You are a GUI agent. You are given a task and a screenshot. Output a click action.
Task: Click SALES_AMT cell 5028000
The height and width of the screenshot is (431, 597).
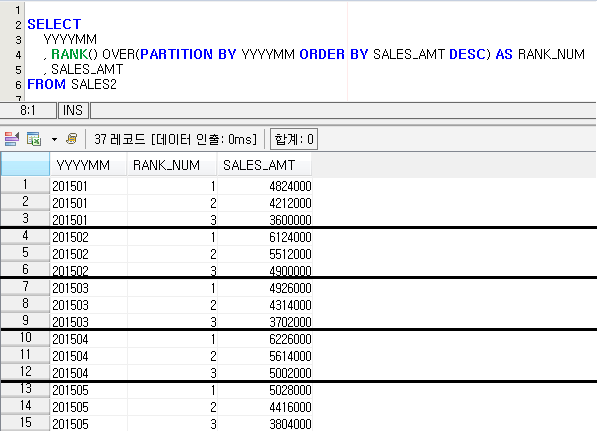265,390
